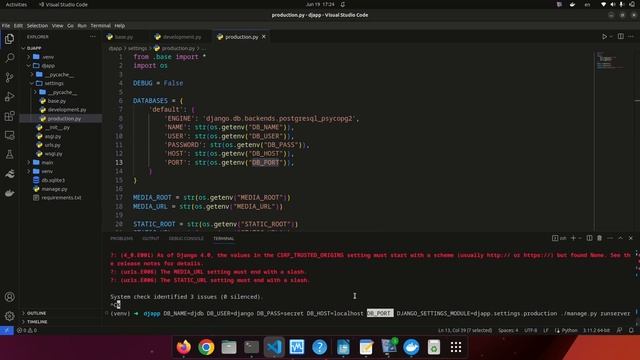Open the Remote Explorer view
This screenshot has height=360, width=640.
9,135
